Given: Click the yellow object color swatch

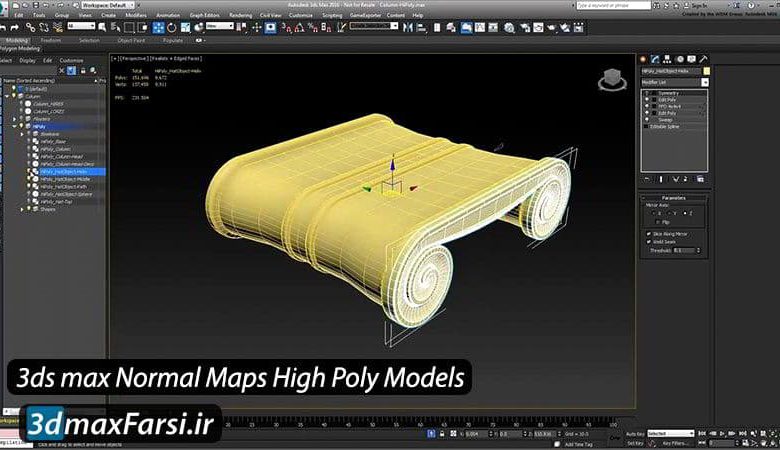Looking at the screenshot, I should coord(706,71).
